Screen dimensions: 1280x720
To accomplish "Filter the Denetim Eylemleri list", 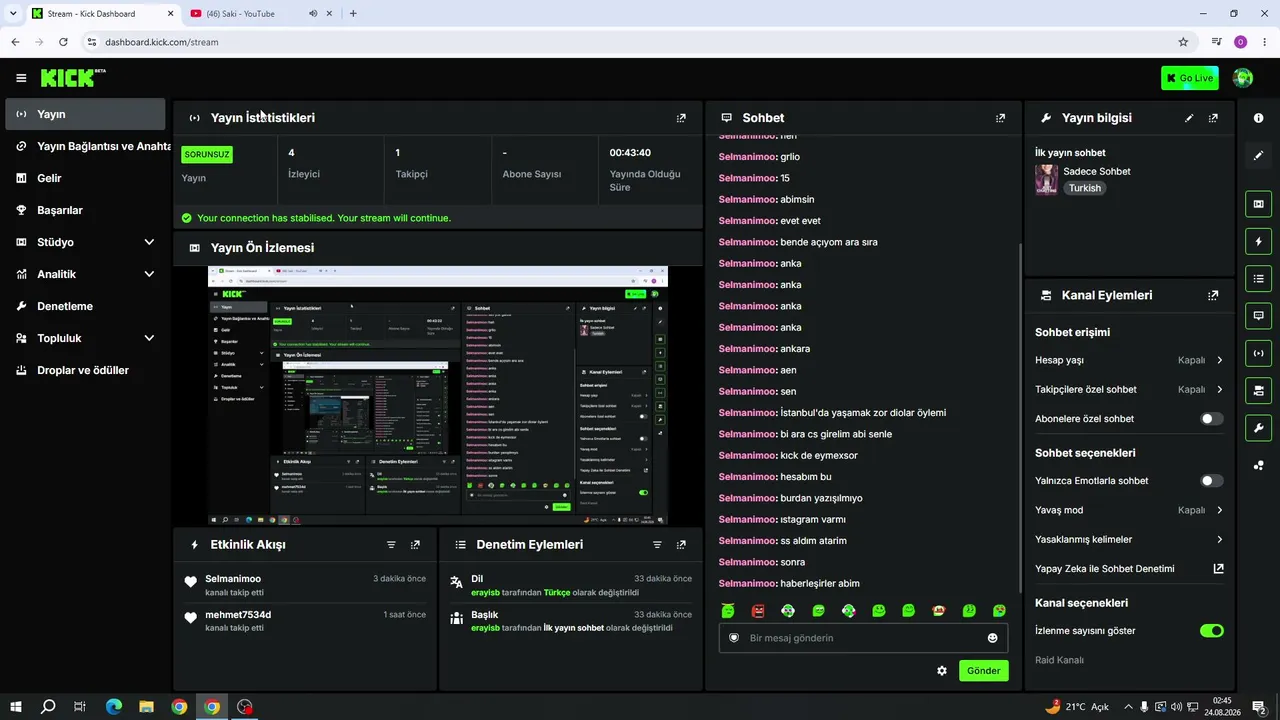I will click(657, 545).
